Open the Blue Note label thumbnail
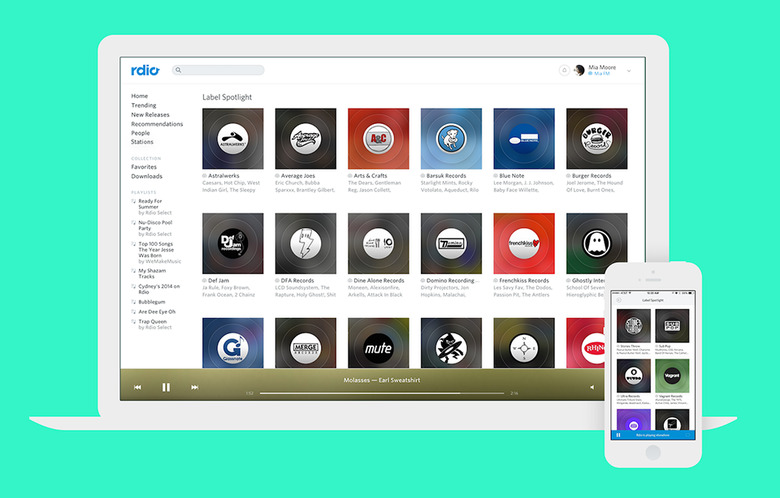 click(x=524, y=139)
